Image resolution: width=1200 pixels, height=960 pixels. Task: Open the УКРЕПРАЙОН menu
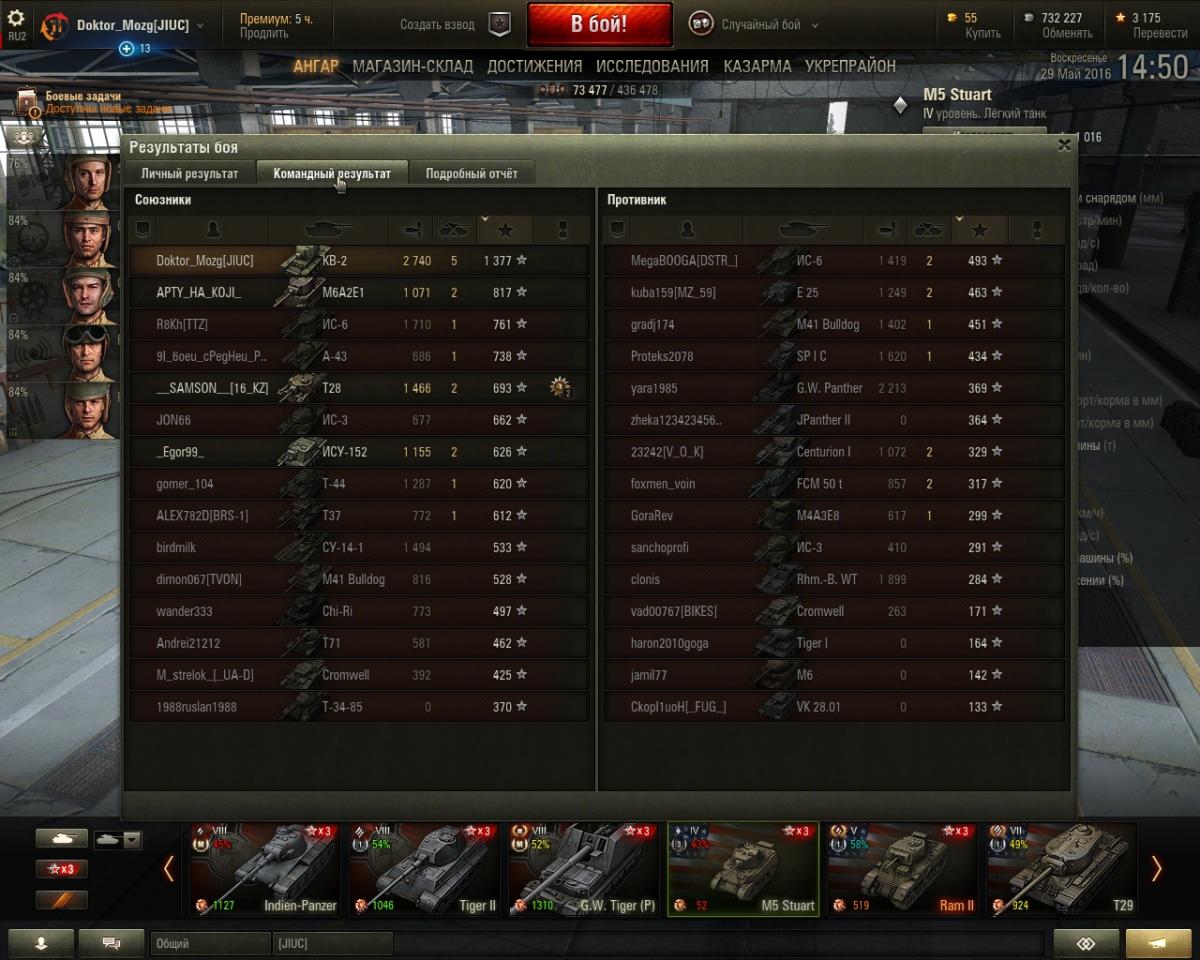(850, 66)
